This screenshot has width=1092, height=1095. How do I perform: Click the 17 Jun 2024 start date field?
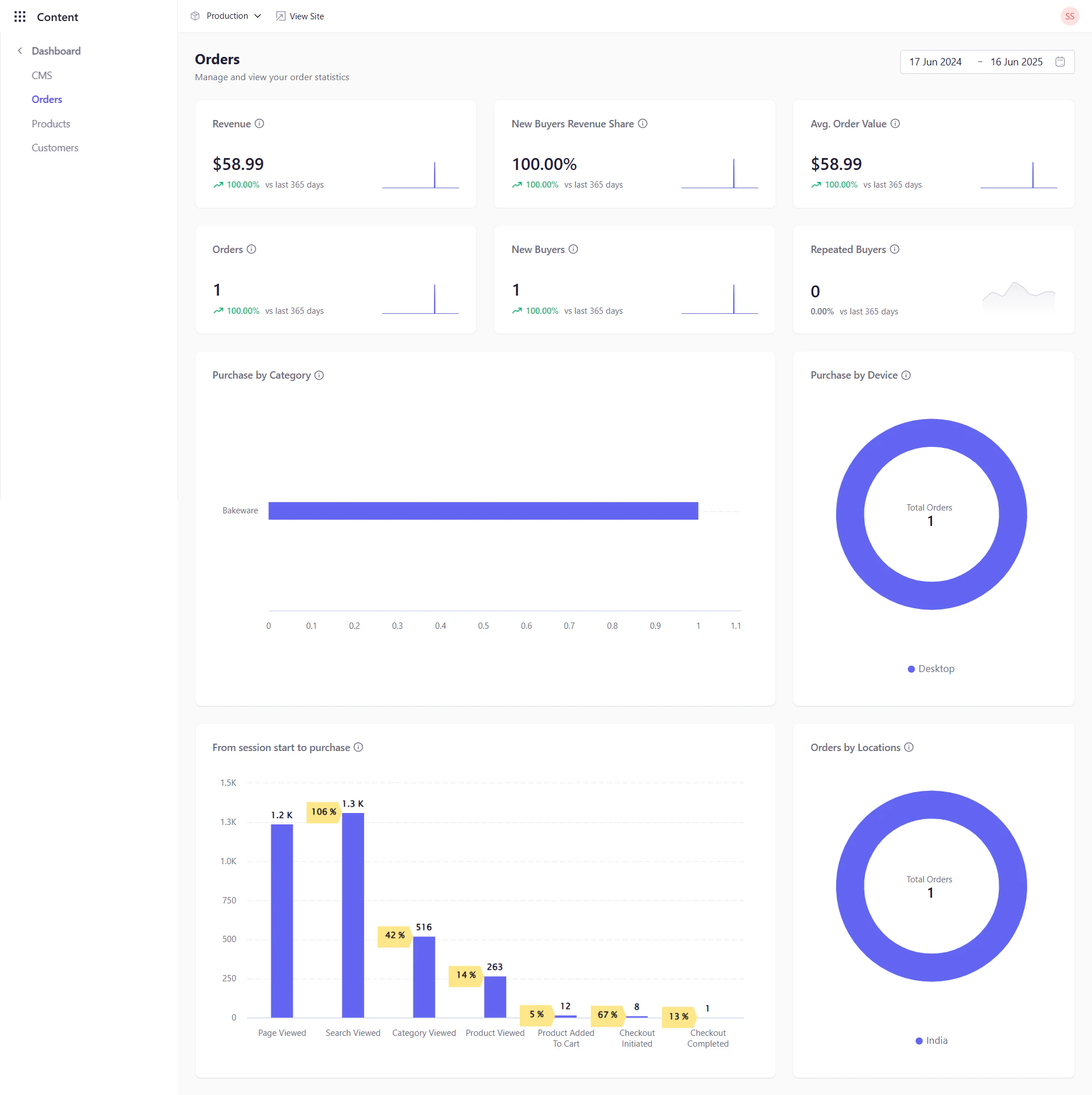point(935,61)
